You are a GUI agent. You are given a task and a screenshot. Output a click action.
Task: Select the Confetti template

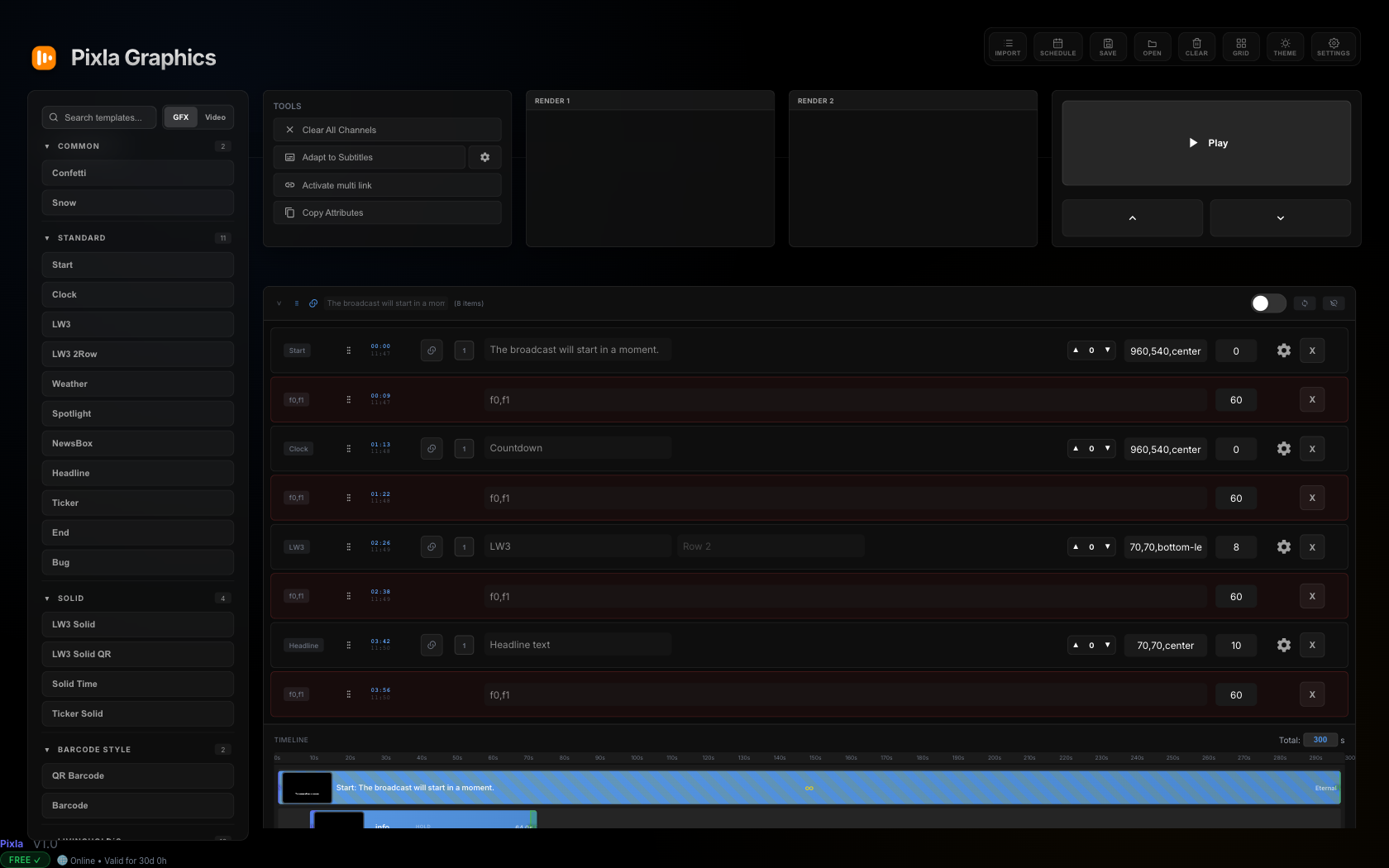tap(138, 173)
